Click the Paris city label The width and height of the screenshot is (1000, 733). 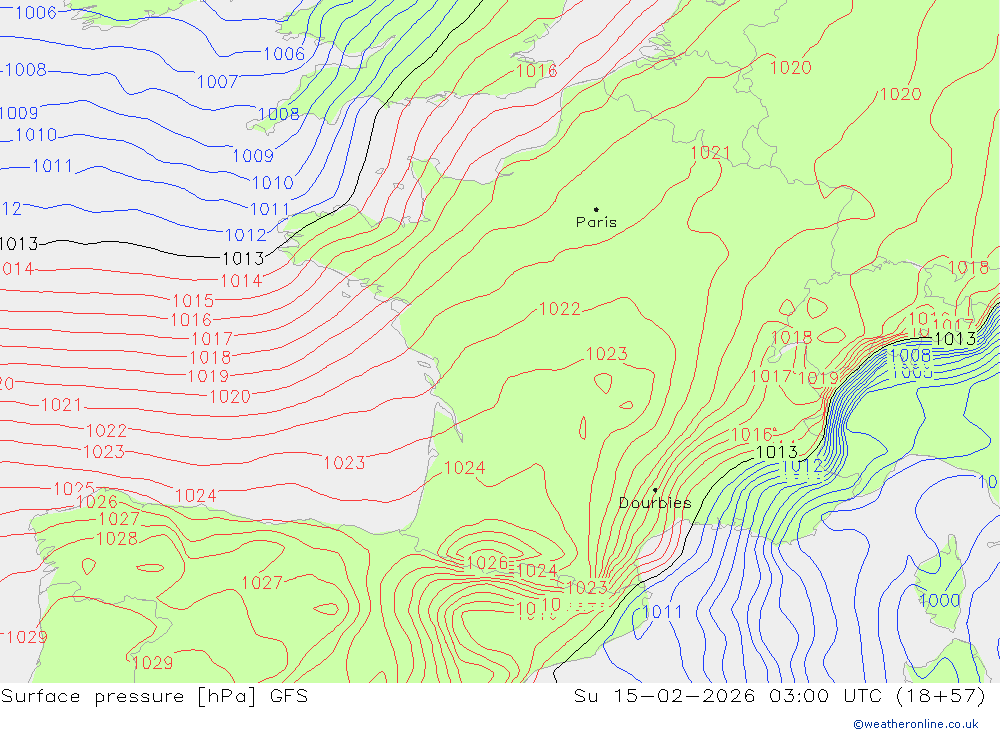(596, 222)
